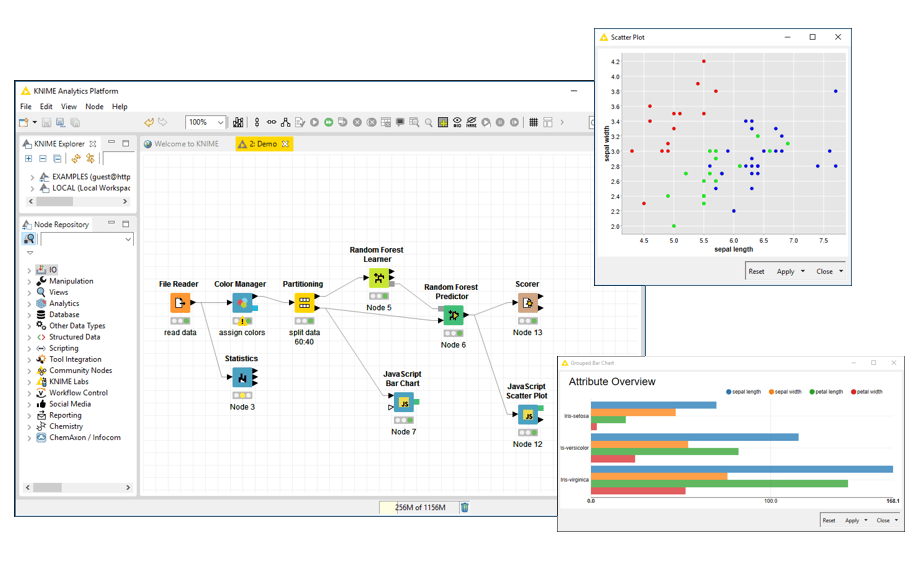The width and height of the screenshot is (920, 567).
Task: Cancel all running nodes with the double-X icon
Action: pyautogui.click(x=371, y=122)
